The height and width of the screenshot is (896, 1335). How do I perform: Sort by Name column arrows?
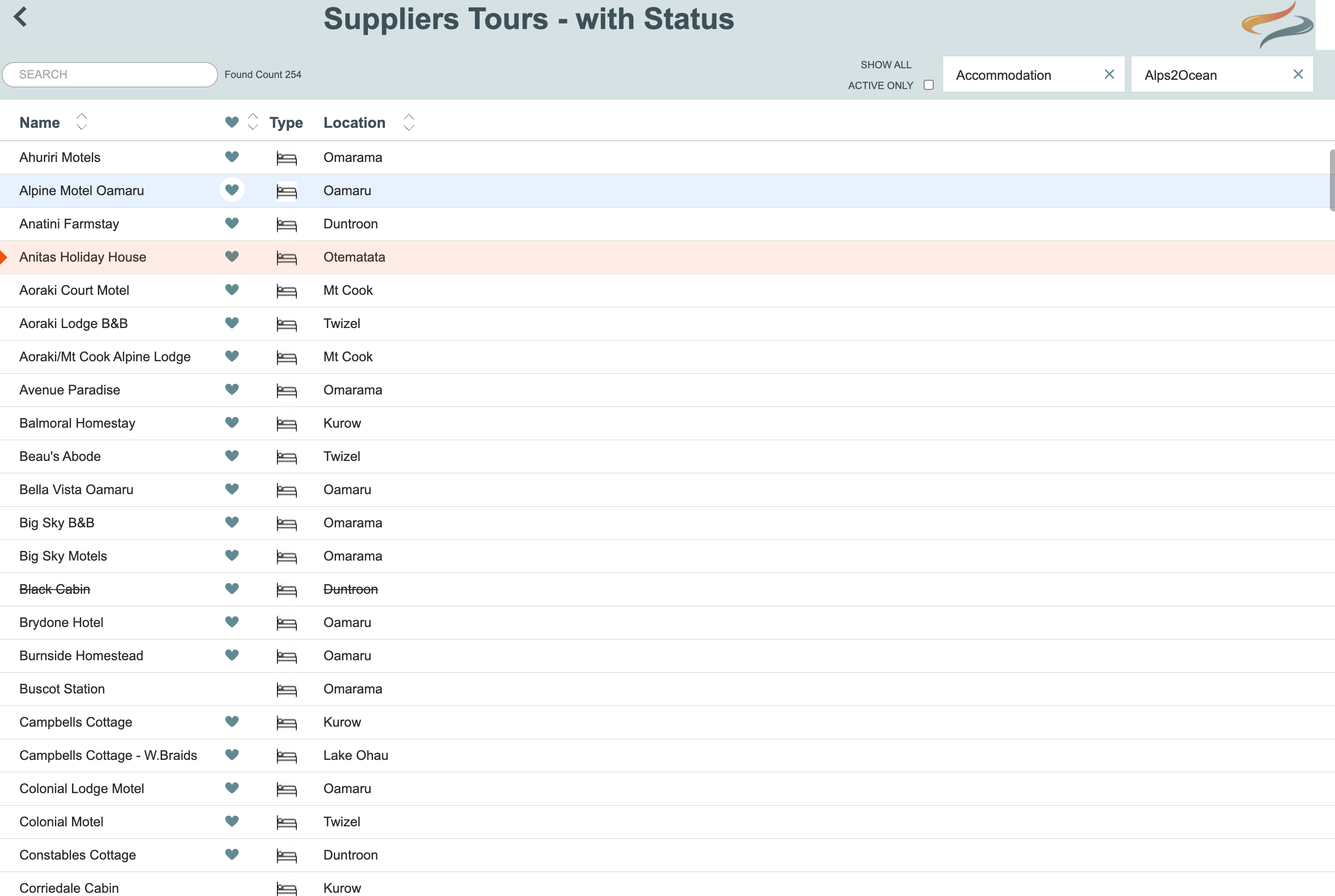point(82,122)
